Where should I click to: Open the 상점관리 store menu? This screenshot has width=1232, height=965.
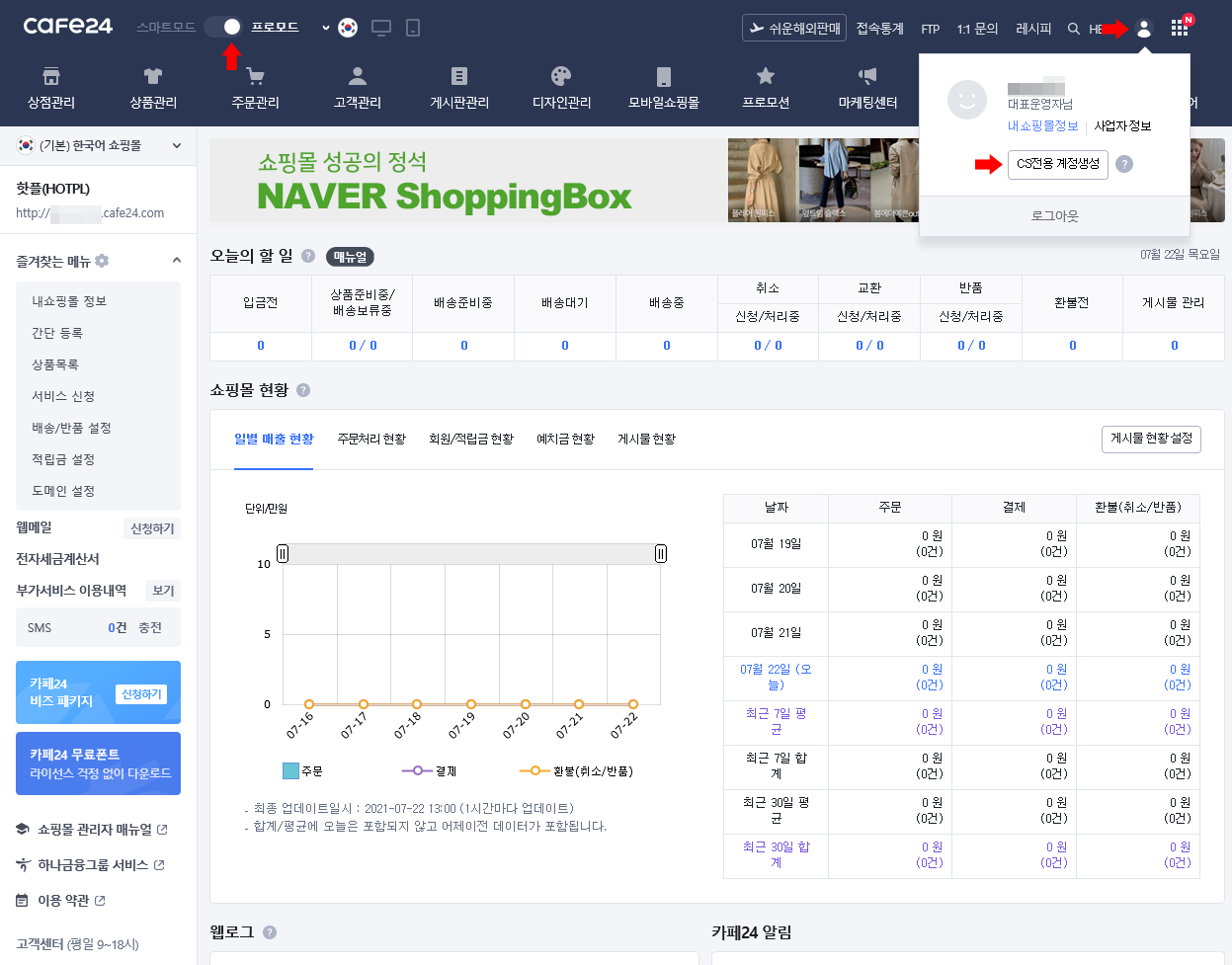coord(51,88)
